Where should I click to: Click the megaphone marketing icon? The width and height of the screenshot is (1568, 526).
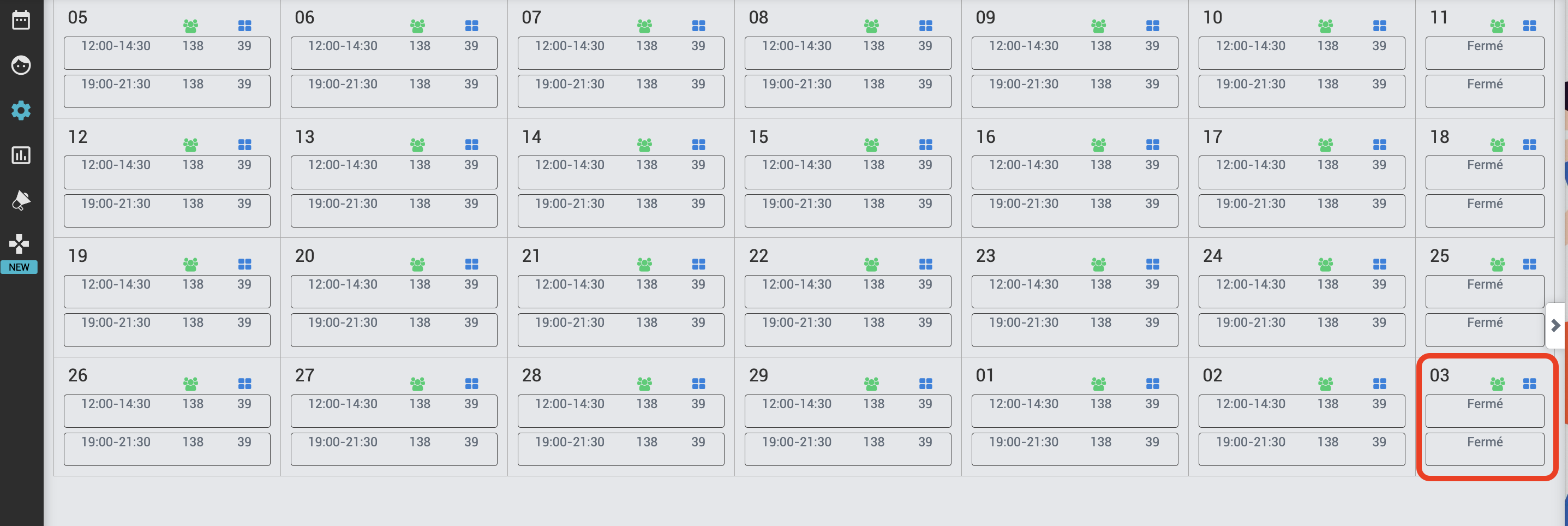pos(21,200)
